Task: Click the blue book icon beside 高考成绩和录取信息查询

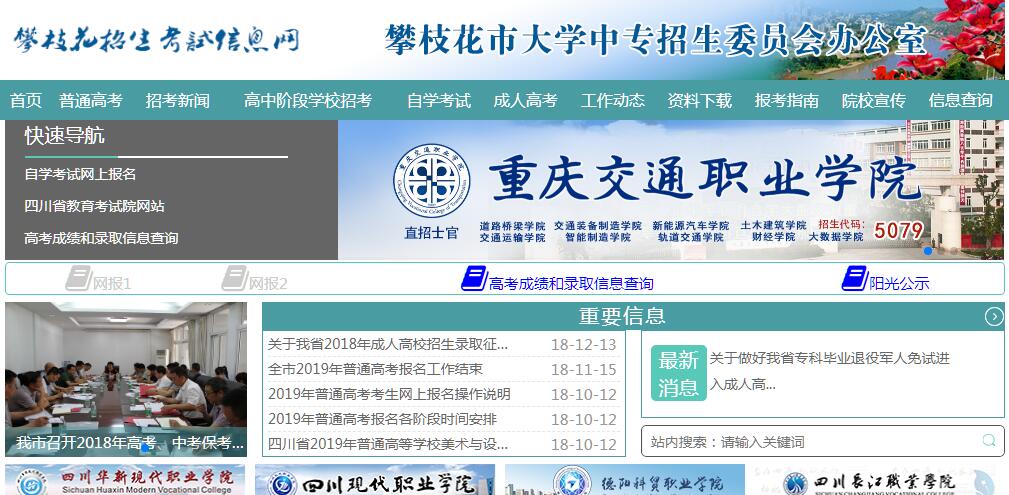Action: tap(473, 279)
